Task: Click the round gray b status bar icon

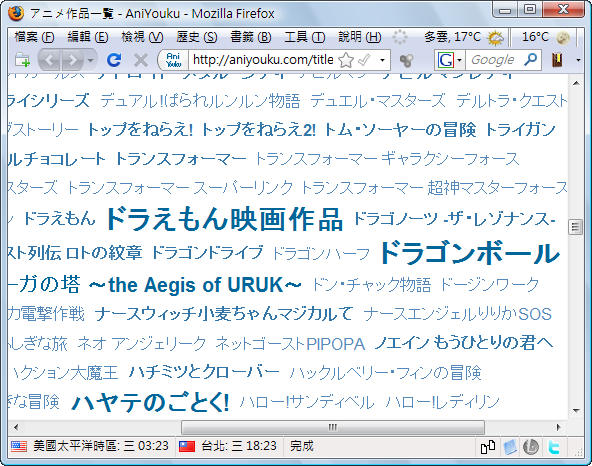Action: pyautogui.click(x=530, y=447)
